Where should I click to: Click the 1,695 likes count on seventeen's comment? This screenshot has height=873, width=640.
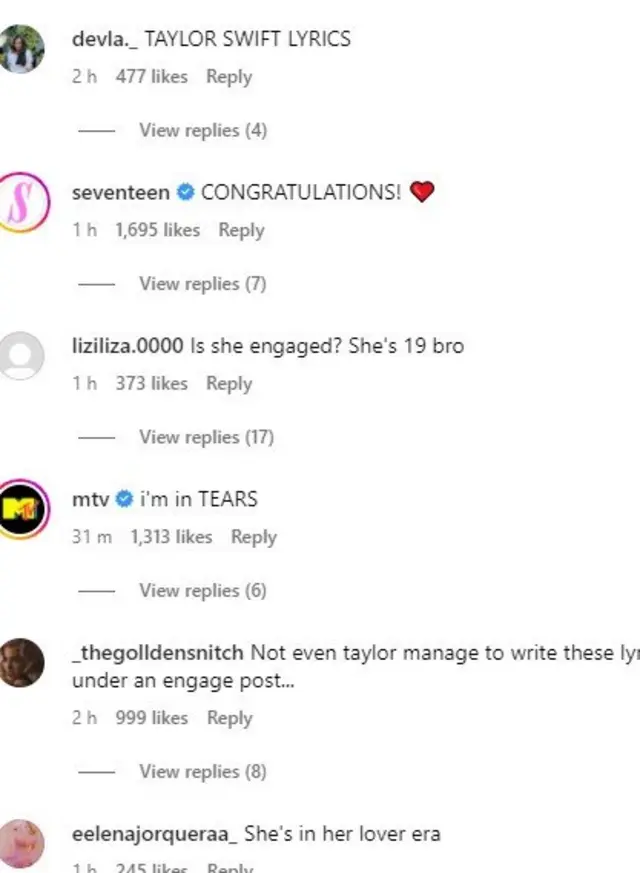click(x=155, y=230)
